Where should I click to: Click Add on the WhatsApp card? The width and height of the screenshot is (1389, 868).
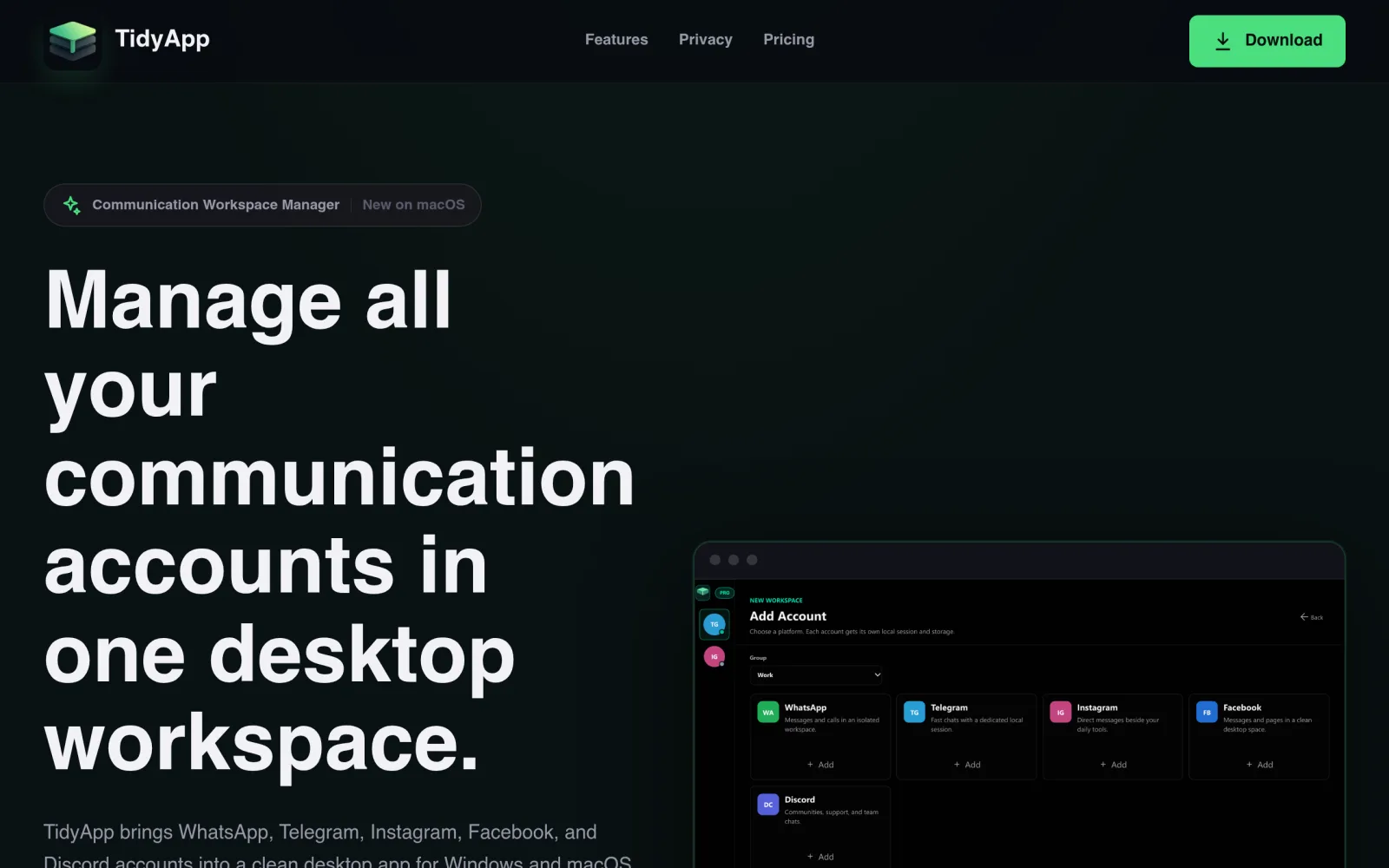click(820, 765)
